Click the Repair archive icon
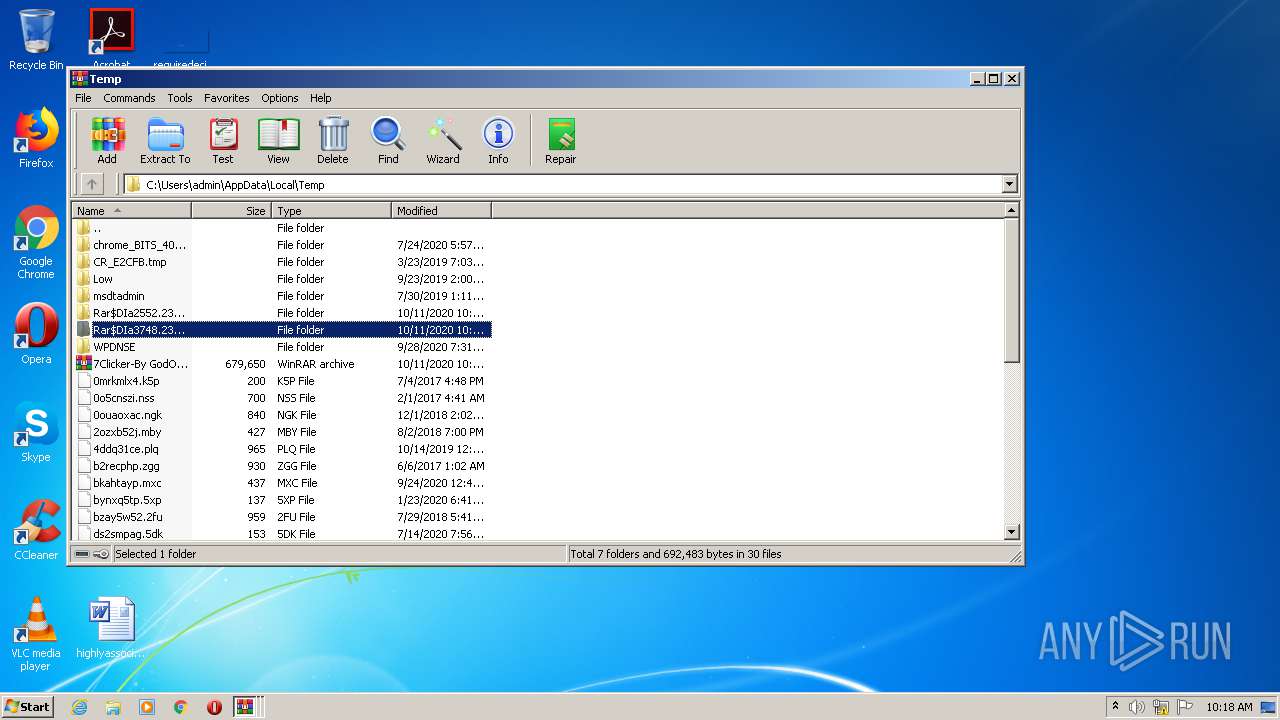 [x=561, y=140]
